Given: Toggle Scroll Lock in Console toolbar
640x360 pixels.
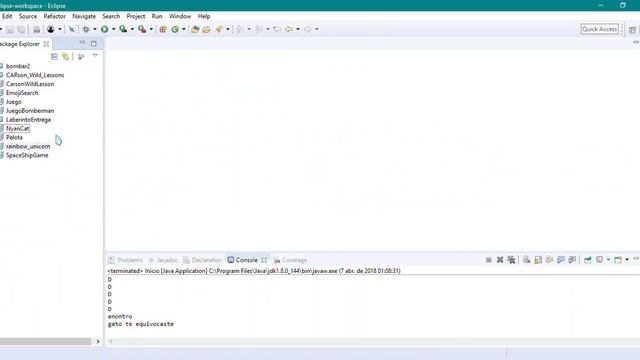Looking at the screenshot, I should [538, 260].
